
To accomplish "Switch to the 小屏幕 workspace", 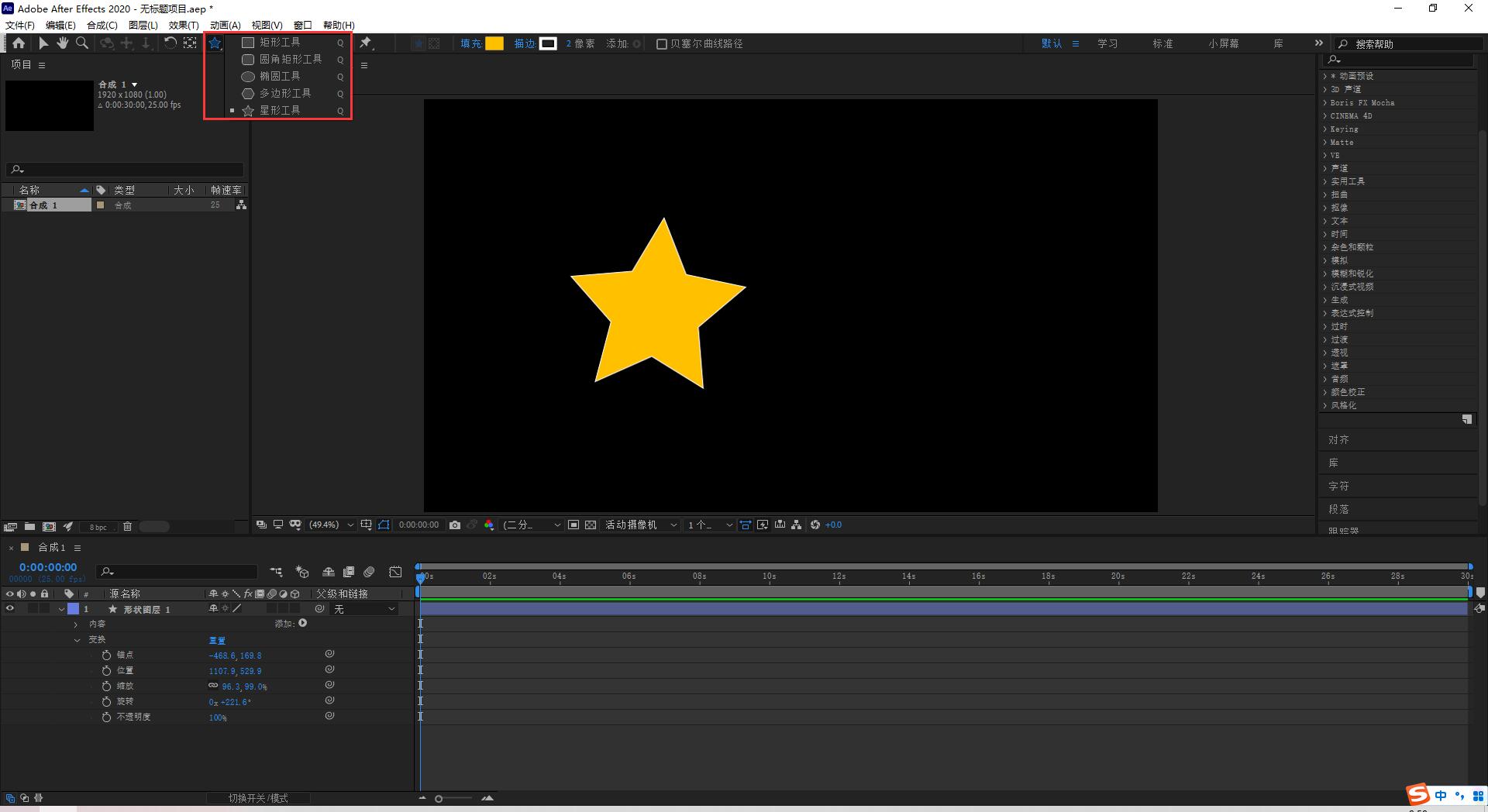I will pyautogui.click(x=1224, y=43).
